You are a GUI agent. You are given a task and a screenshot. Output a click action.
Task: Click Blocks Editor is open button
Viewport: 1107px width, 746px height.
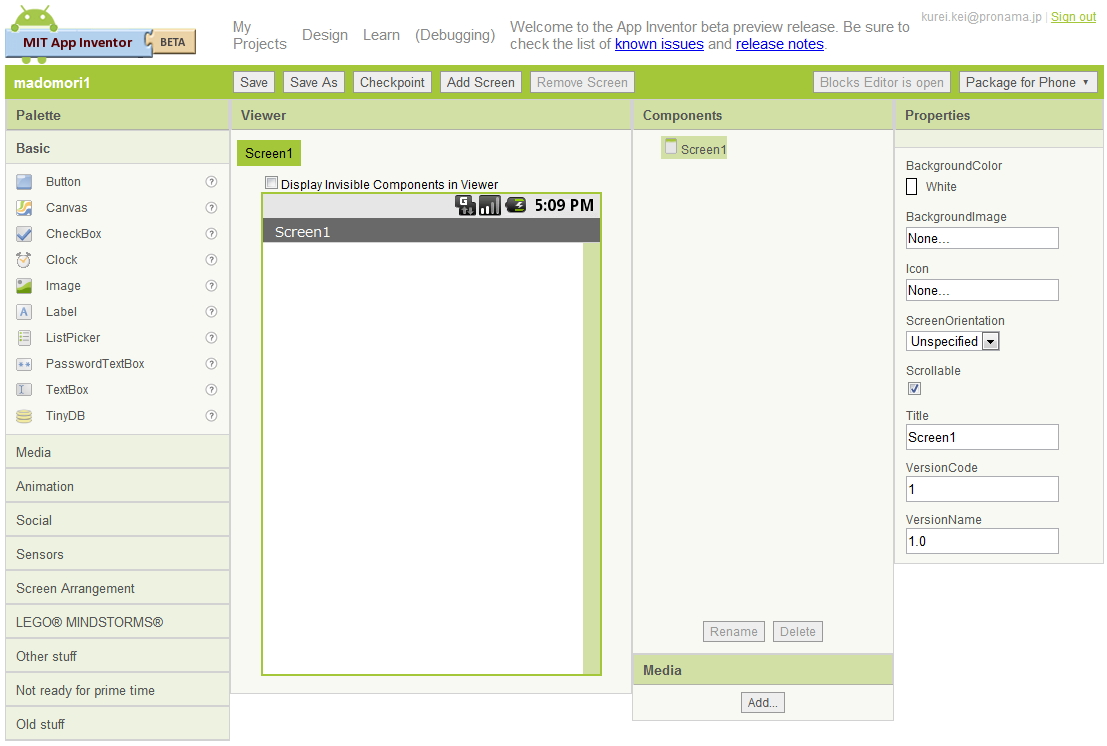point(882,83)
